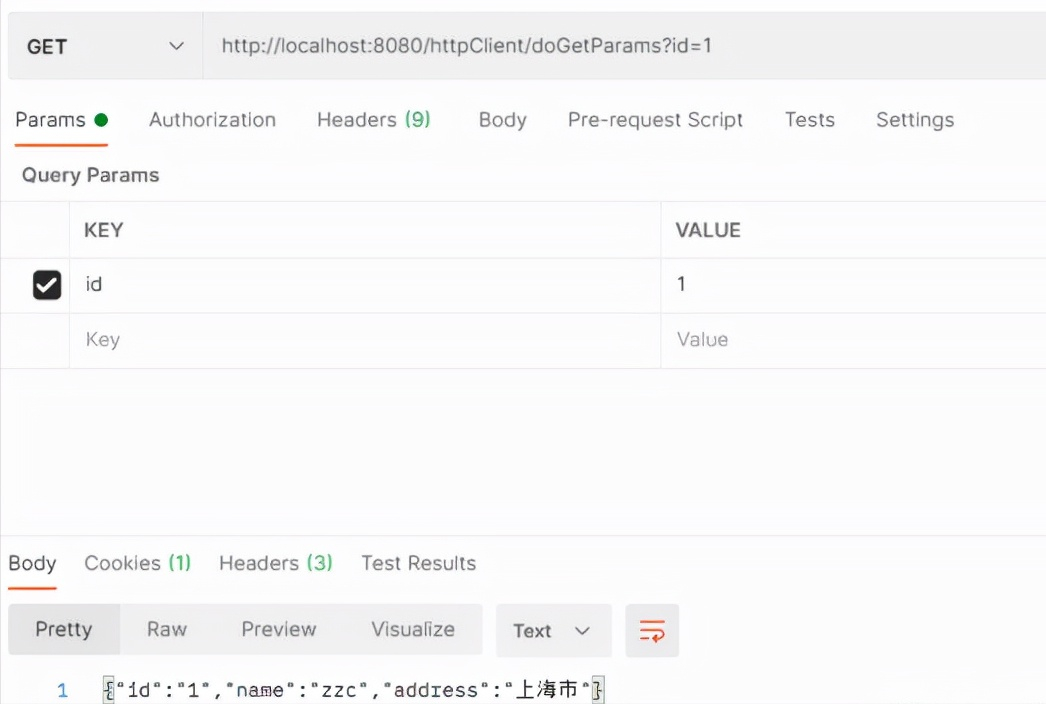Check the Test Results tab

[418, 563]
